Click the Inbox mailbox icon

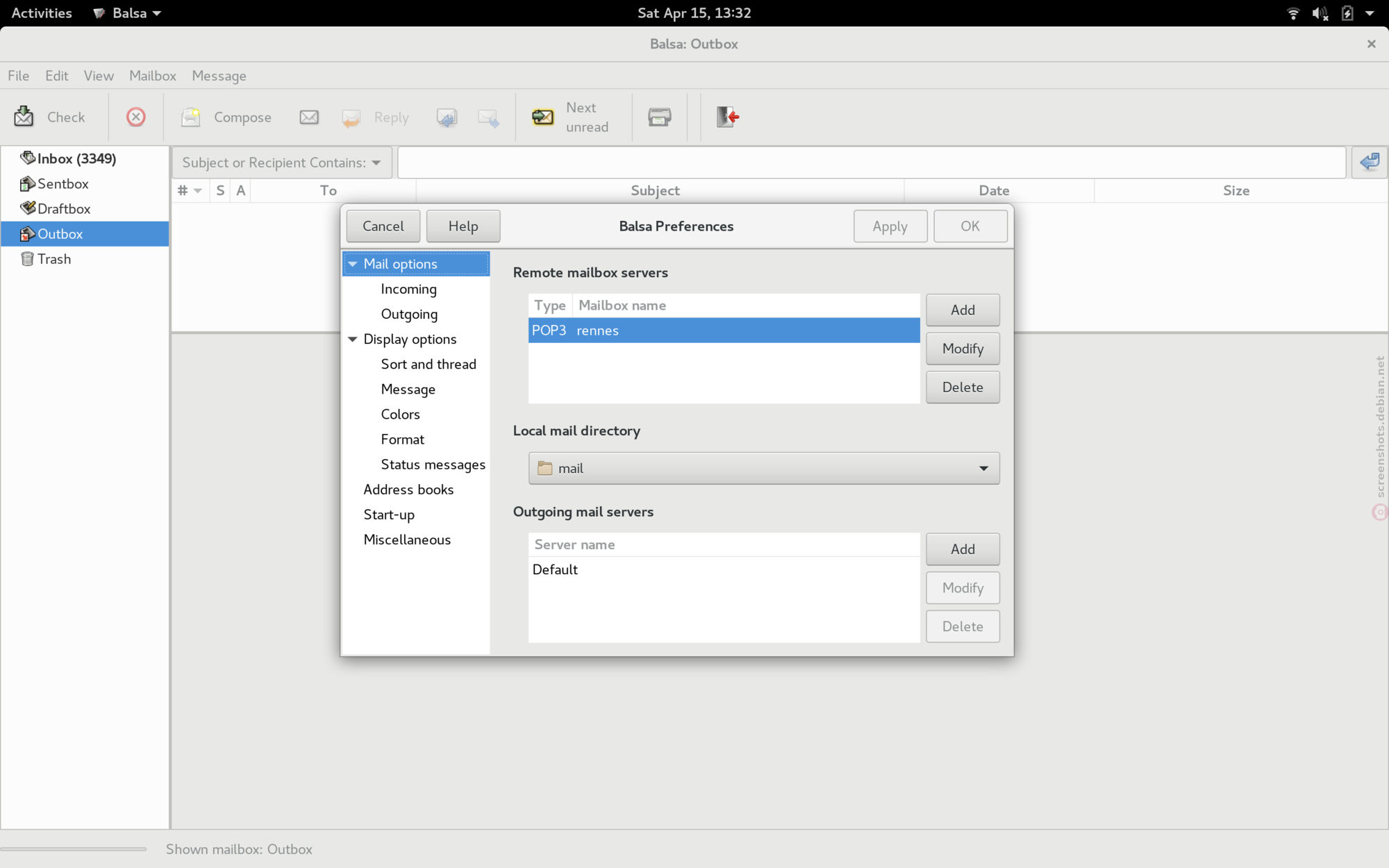click(28, 158)
